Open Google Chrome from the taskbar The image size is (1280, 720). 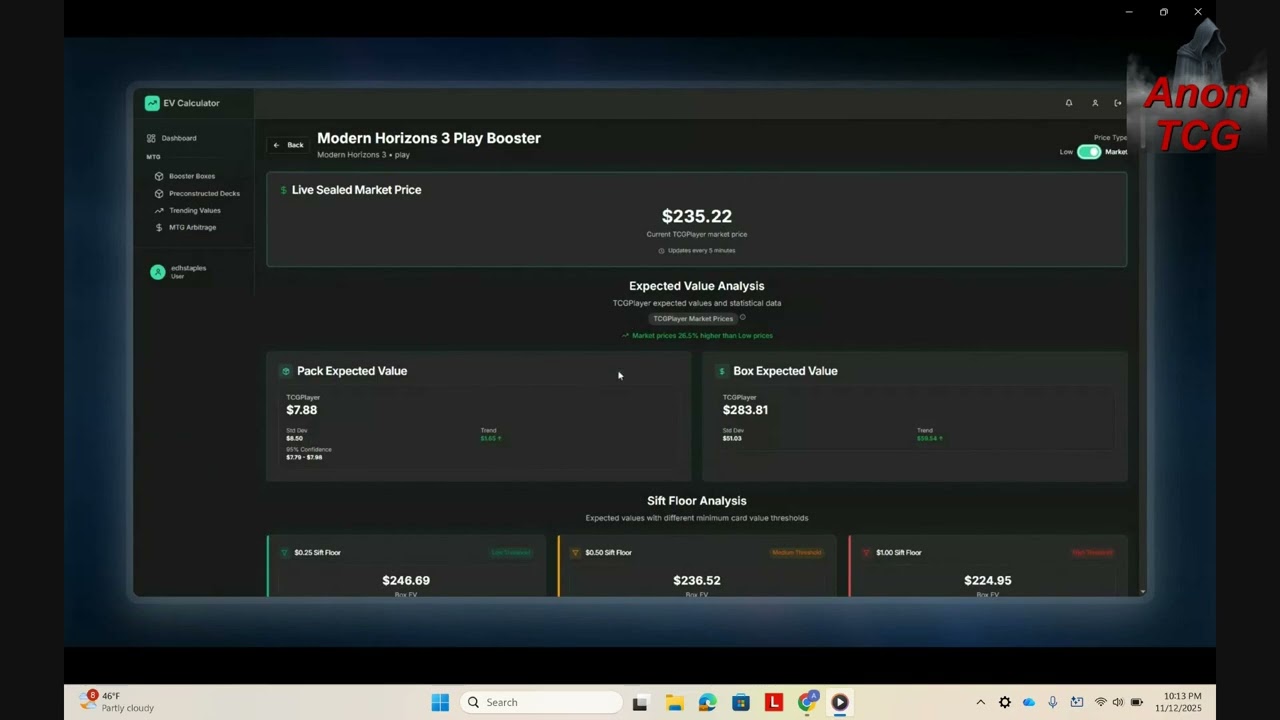807,702
